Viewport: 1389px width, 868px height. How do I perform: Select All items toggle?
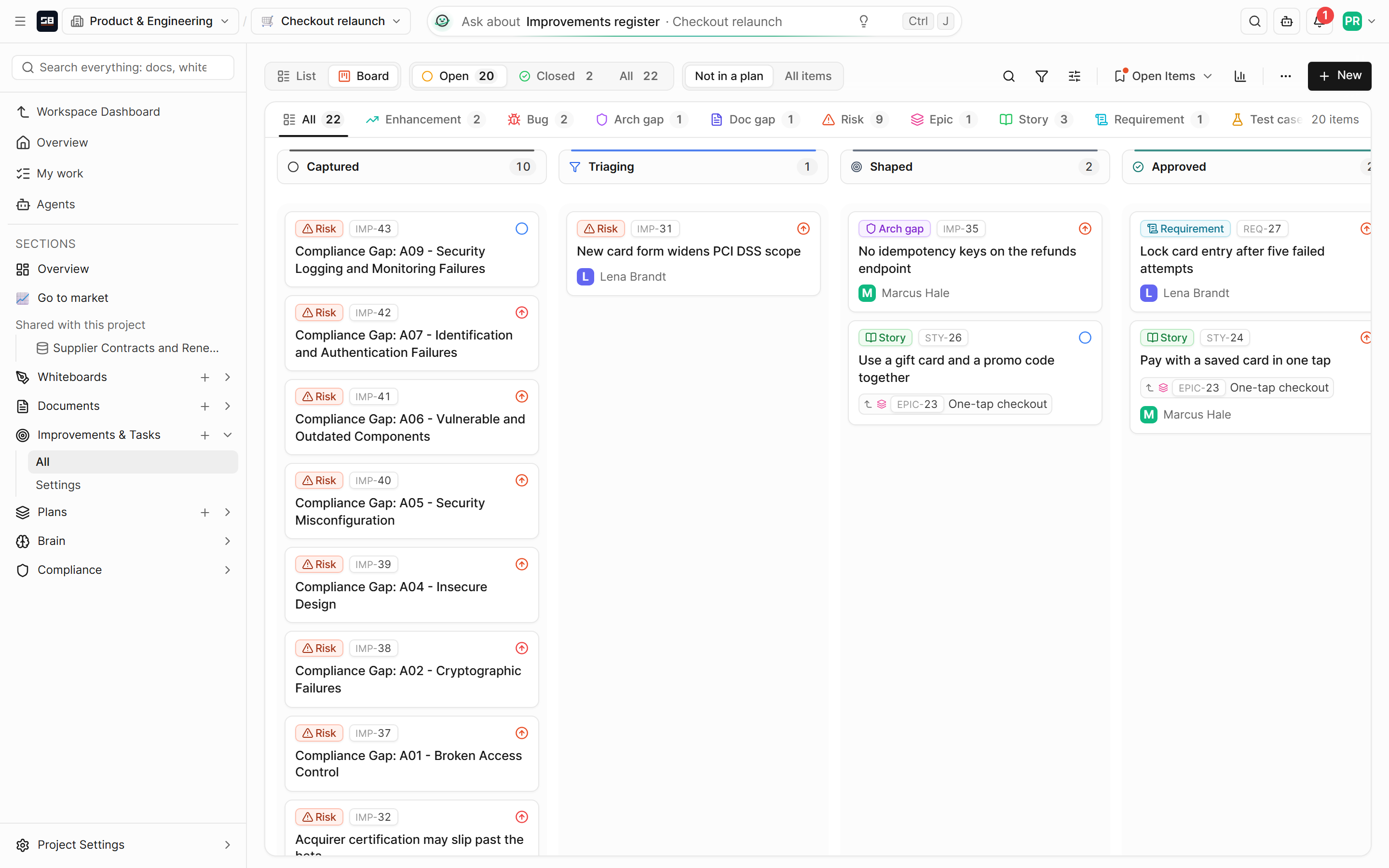(x=807, y=76)
